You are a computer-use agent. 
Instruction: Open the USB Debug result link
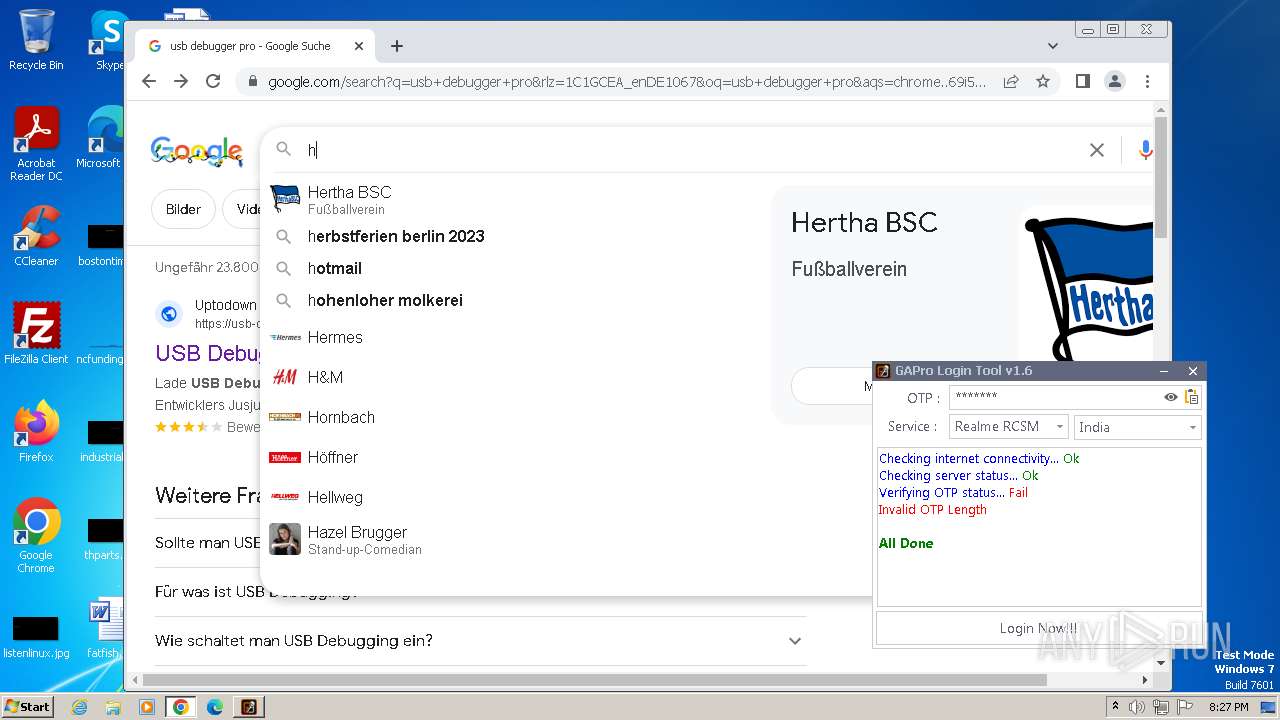pyautogui.click(x=208, y=353)
